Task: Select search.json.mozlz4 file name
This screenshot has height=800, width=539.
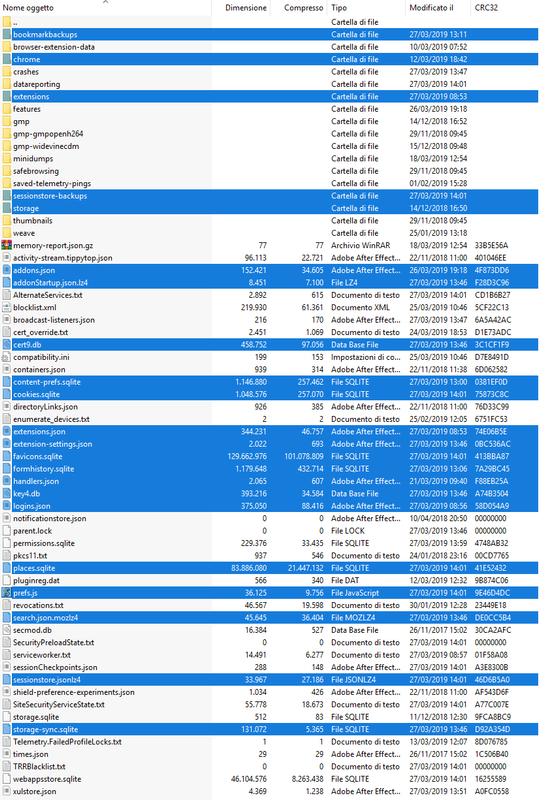Action: pos(45,618)
